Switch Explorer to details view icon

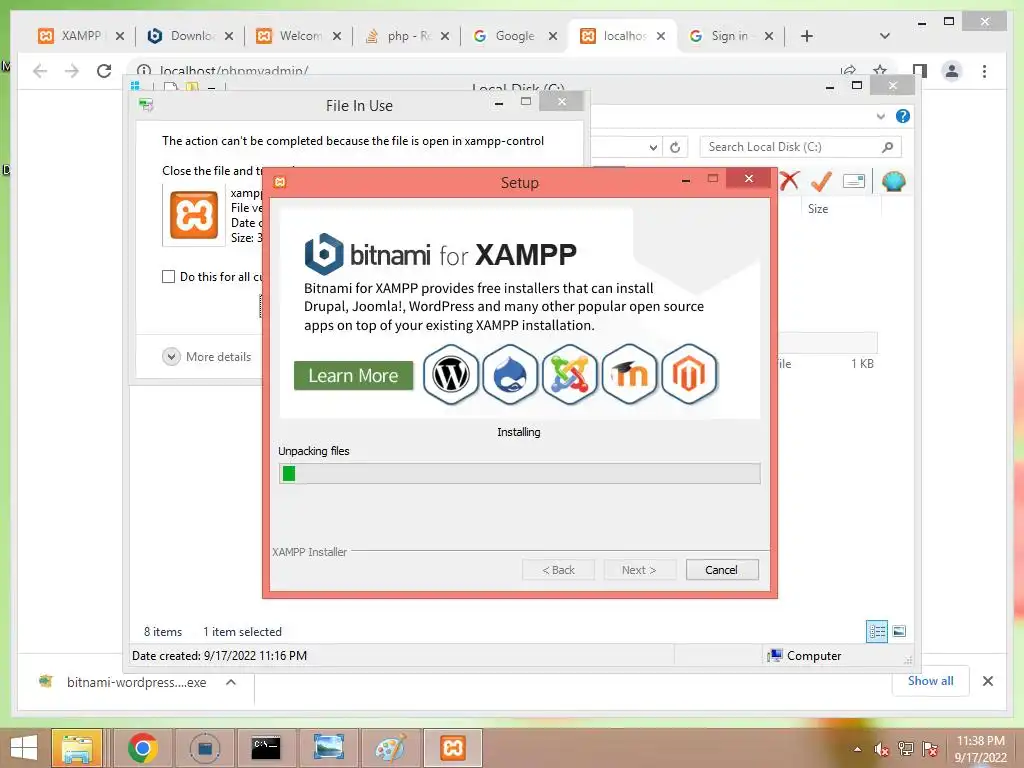[x=876, y=631]
